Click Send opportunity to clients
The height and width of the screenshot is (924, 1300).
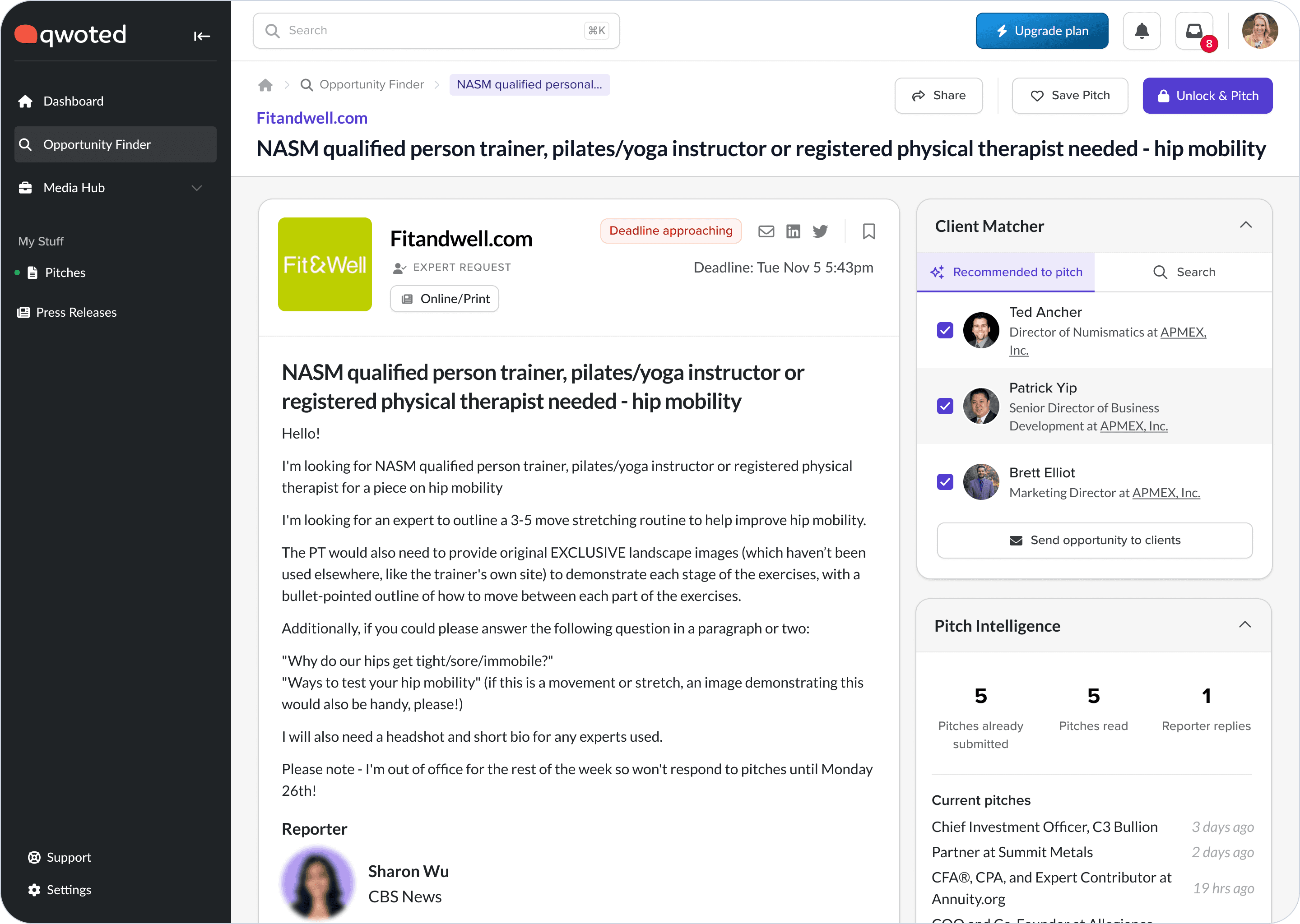click(1094, 540)
